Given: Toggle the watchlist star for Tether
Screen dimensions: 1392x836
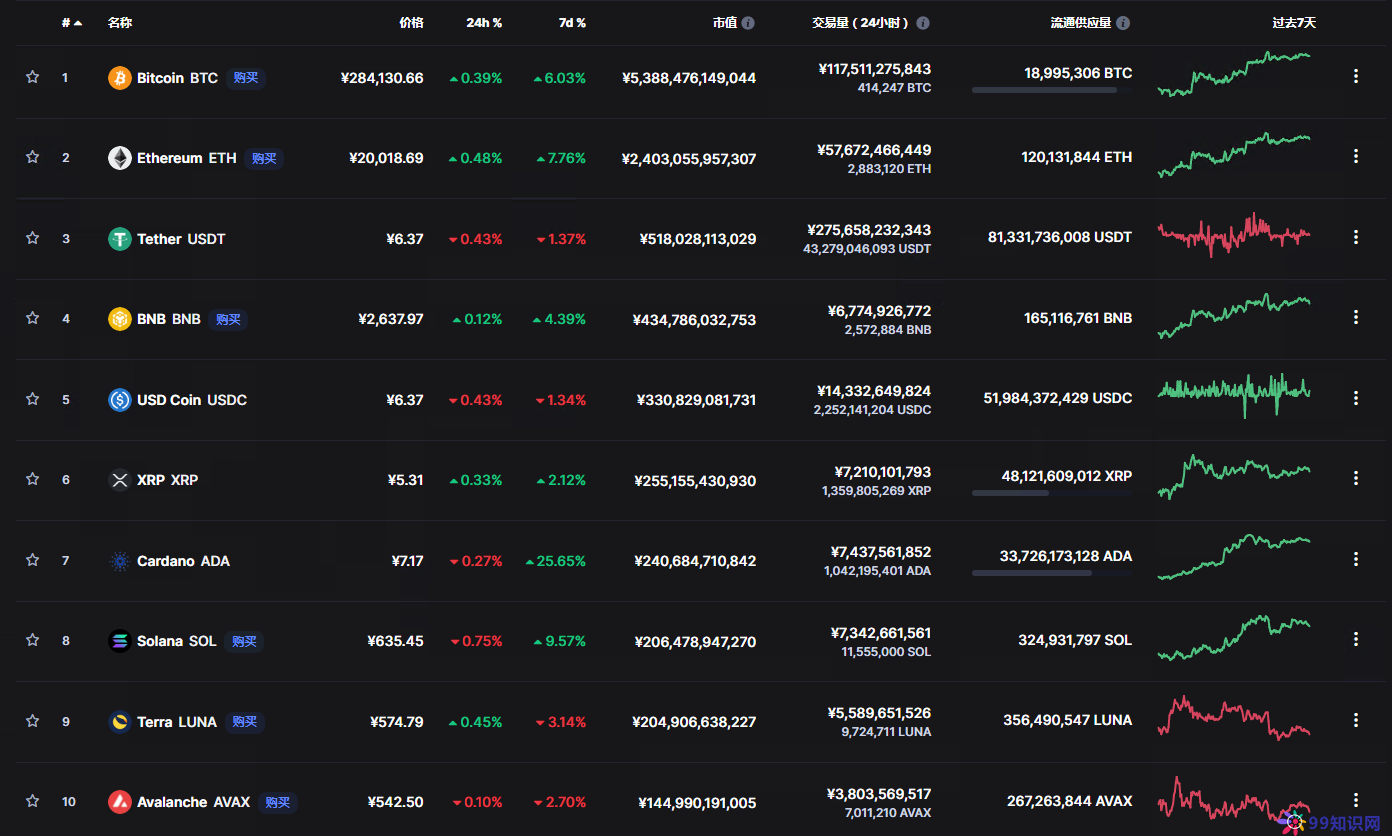Looking at the screenshot, I should coord(32,238).
